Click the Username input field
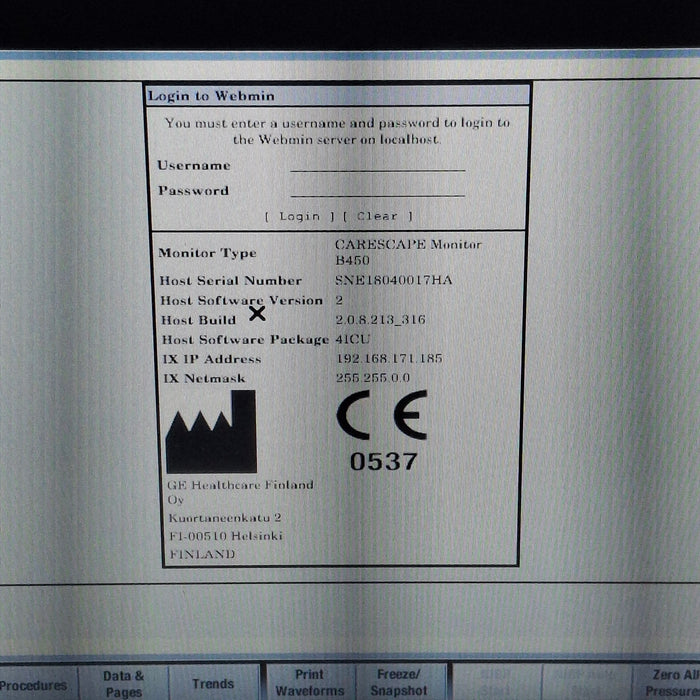 coord(378,165)
